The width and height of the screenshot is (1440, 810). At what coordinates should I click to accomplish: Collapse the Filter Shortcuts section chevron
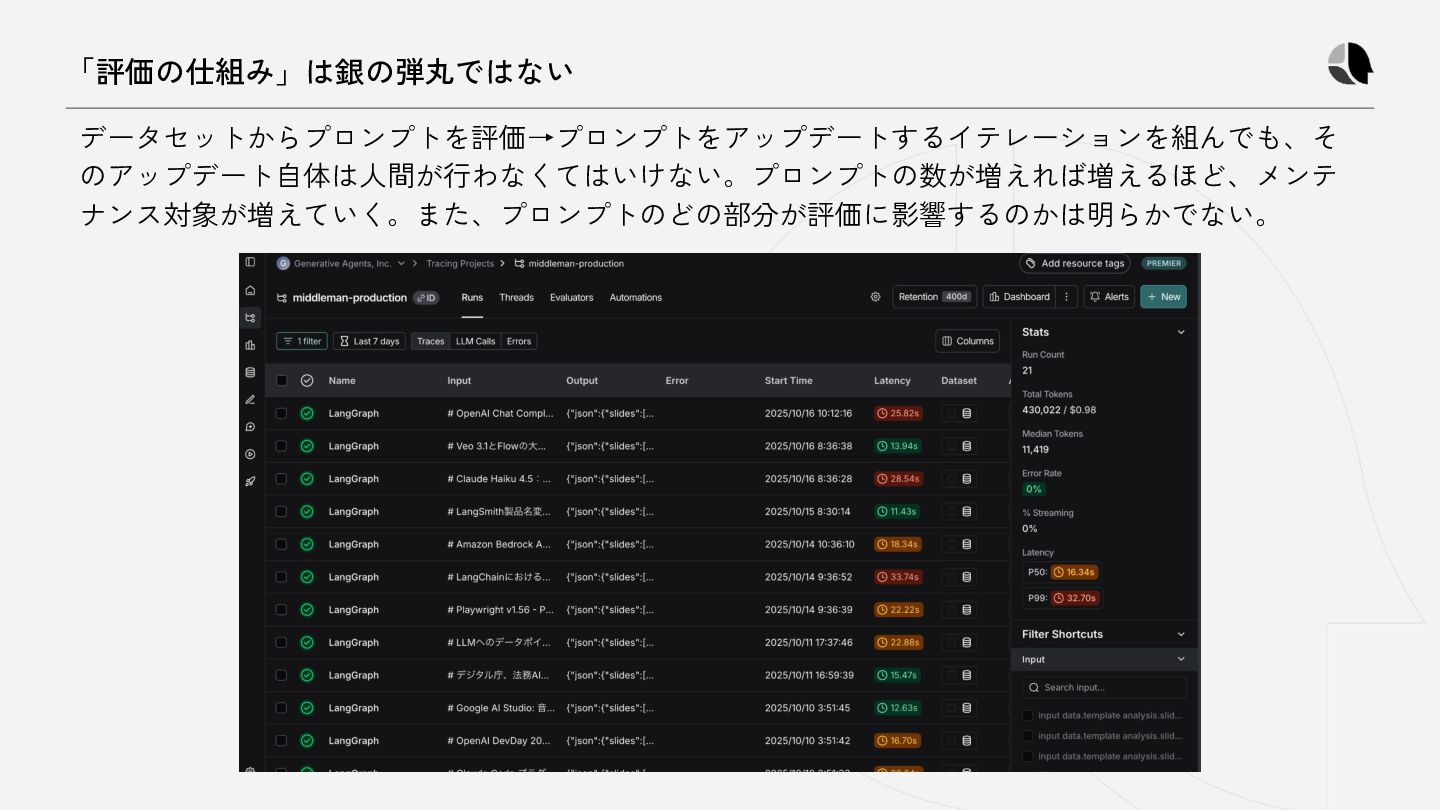(x=1180, y=634)
